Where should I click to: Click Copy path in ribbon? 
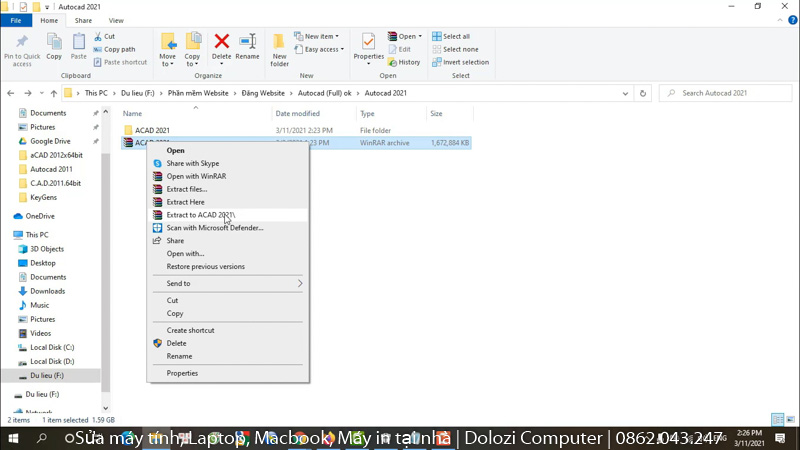point(115,49)
